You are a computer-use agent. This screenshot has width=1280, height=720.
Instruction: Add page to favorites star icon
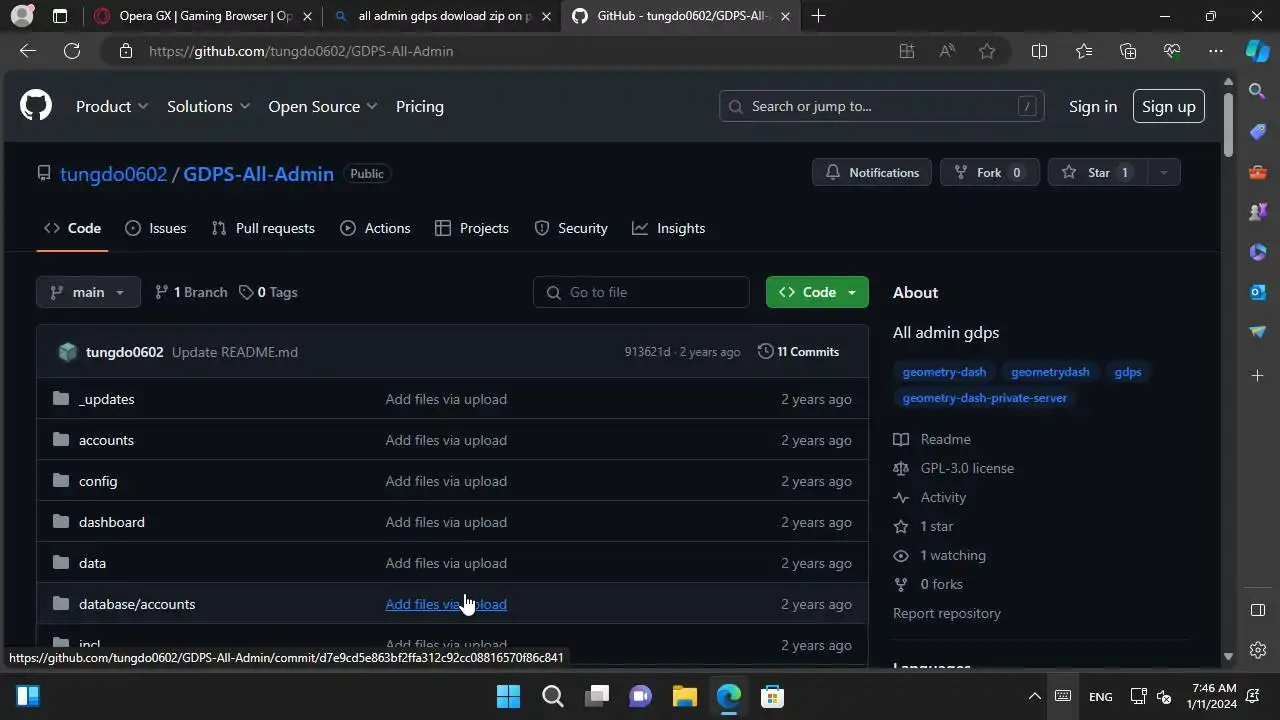tap(987, 51)
